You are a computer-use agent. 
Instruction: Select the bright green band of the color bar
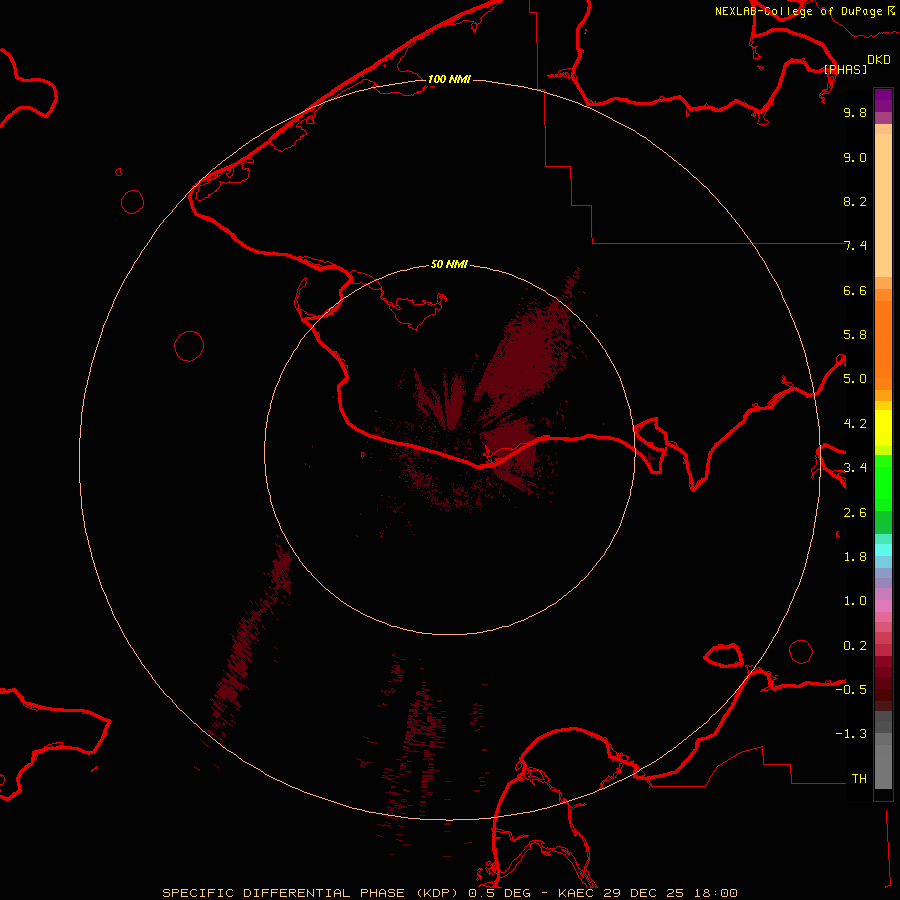click(x=883, y=483)
